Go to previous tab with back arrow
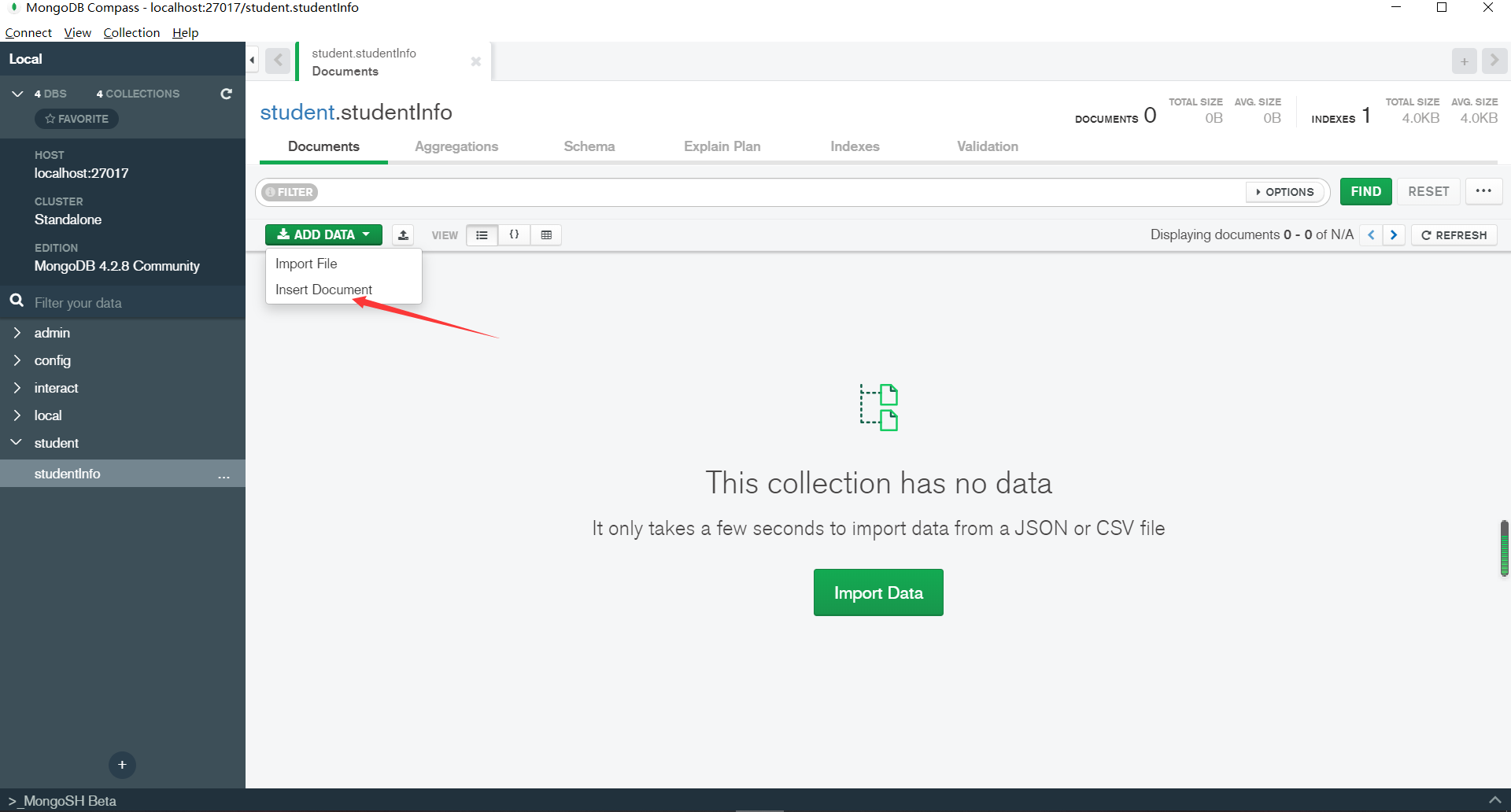 tap(278, 61)
